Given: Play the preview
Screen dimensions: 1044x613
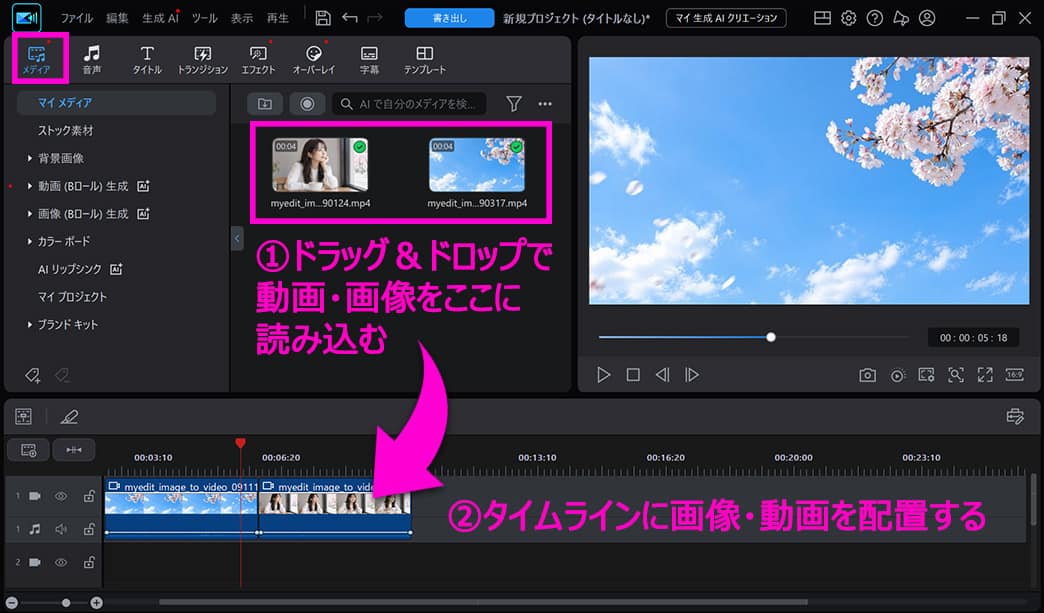Looking at the screenshot, I should point(603,375).
